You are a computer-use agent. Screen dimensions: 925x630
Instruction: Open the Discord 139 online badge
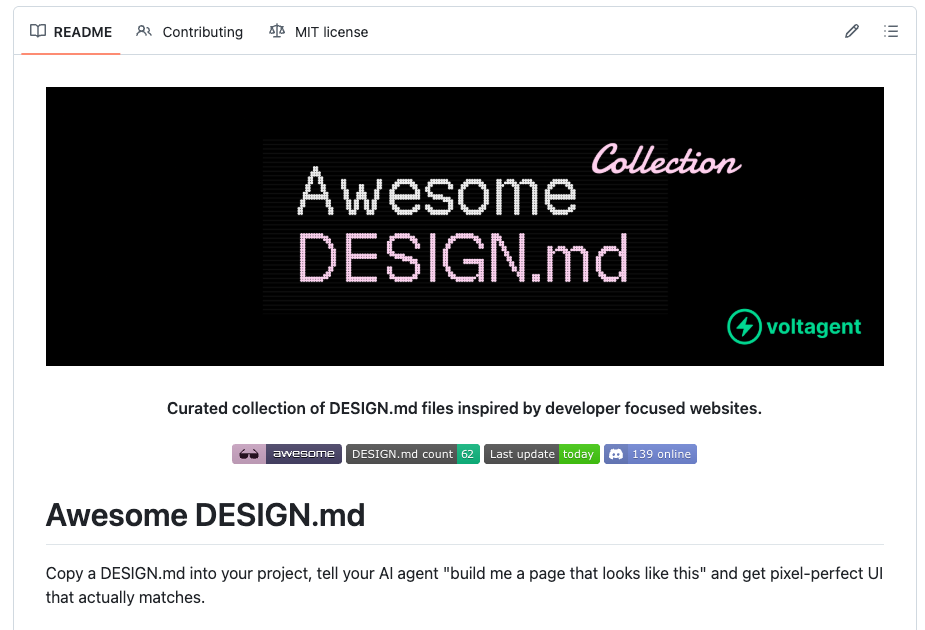tap(650, 454)
